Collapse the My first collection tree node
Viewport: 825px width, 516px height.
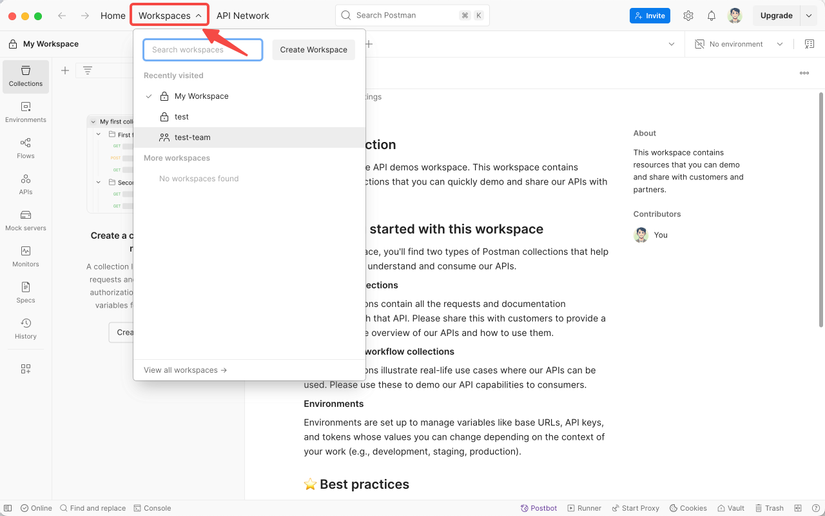[93, 122]
